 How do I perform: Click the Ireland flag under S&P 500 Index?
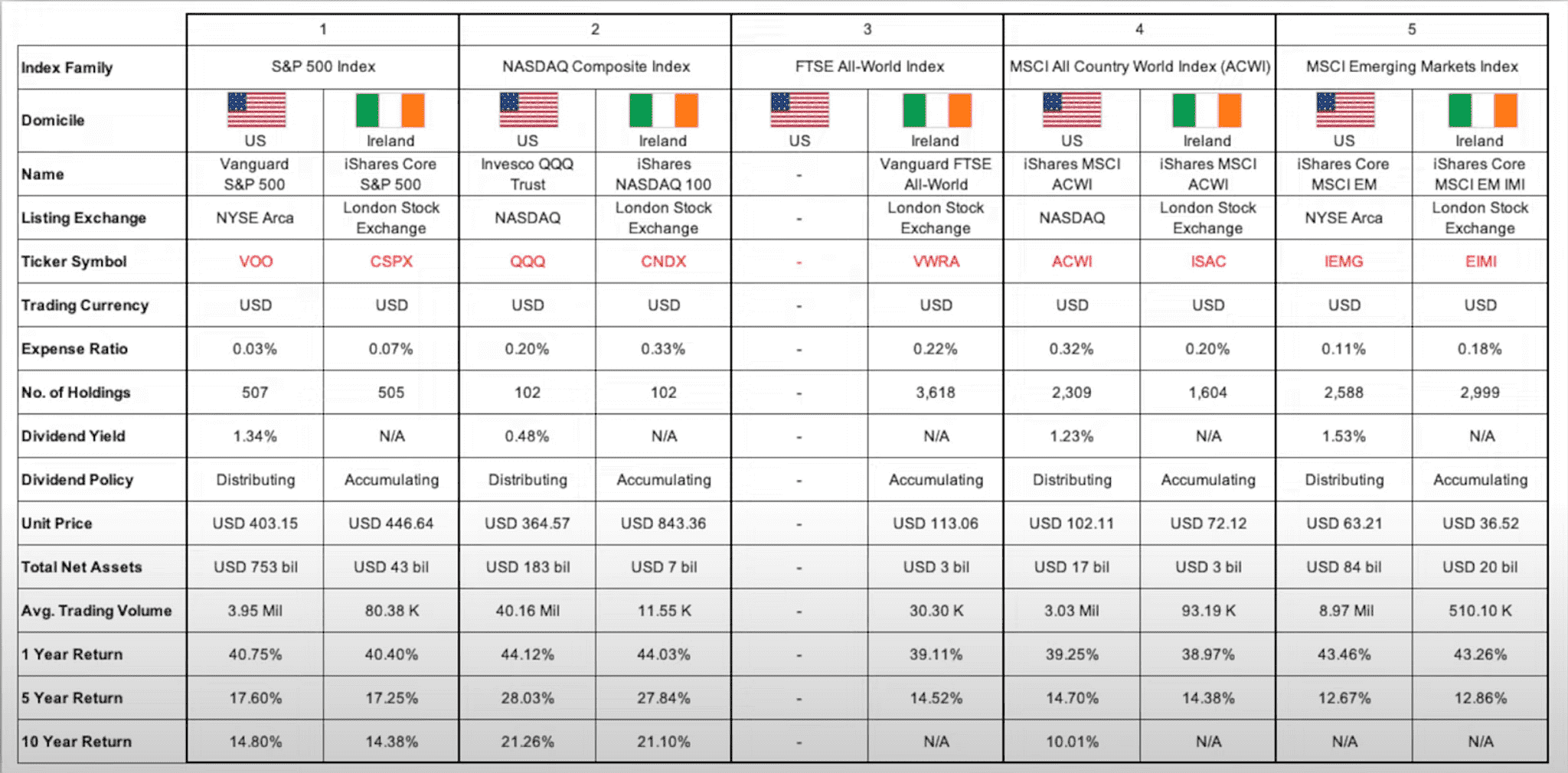390,110
